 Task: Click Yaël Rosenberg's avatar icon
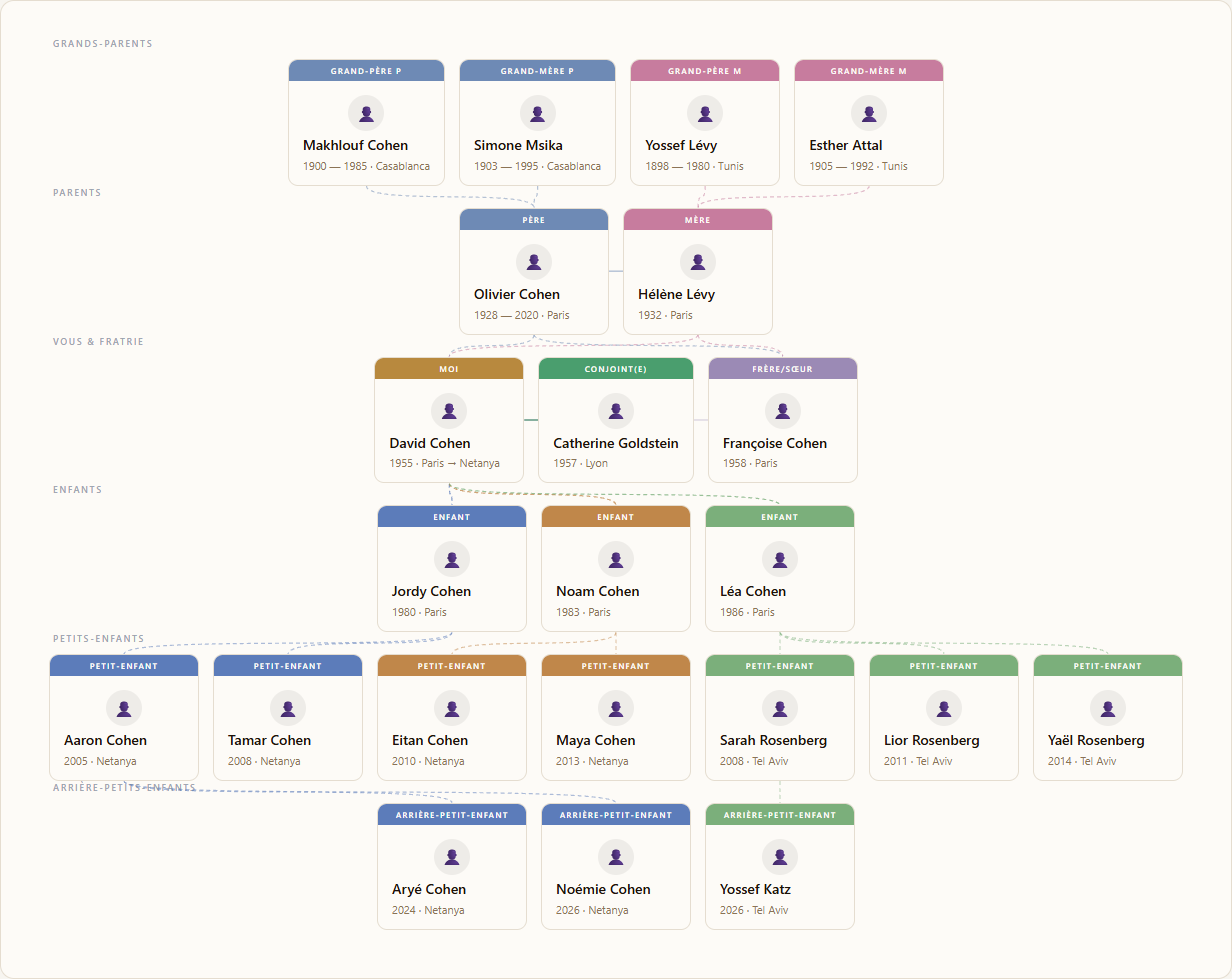tap(1108, 708)
